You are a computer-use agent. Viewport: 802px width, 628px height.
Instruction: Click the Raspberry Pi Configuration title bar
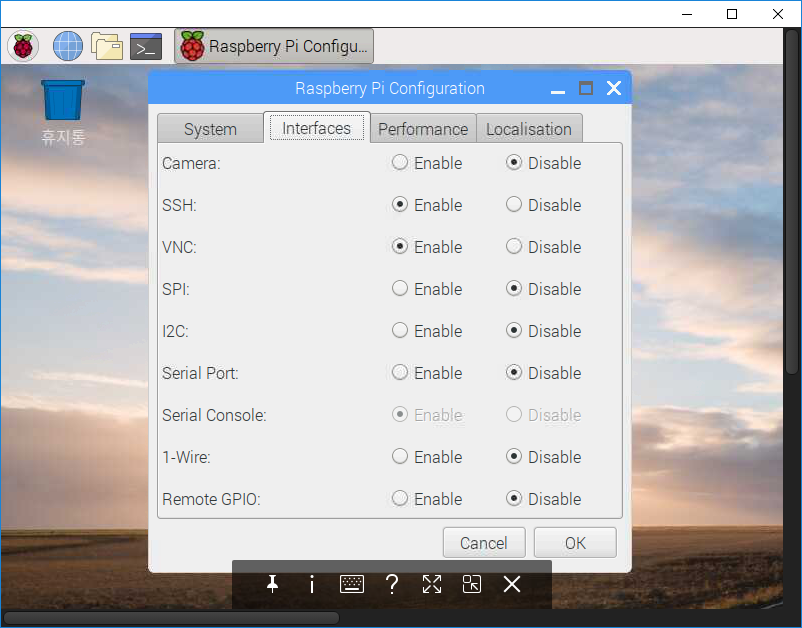click(390, 88)
